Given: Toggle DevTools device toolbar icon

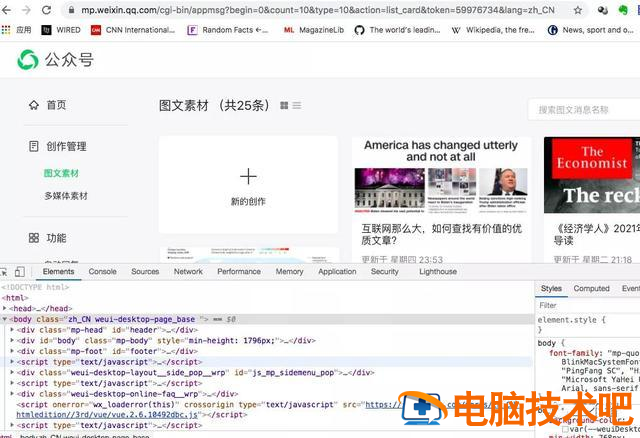Looking at the screenshot, I should coord(20,272).
